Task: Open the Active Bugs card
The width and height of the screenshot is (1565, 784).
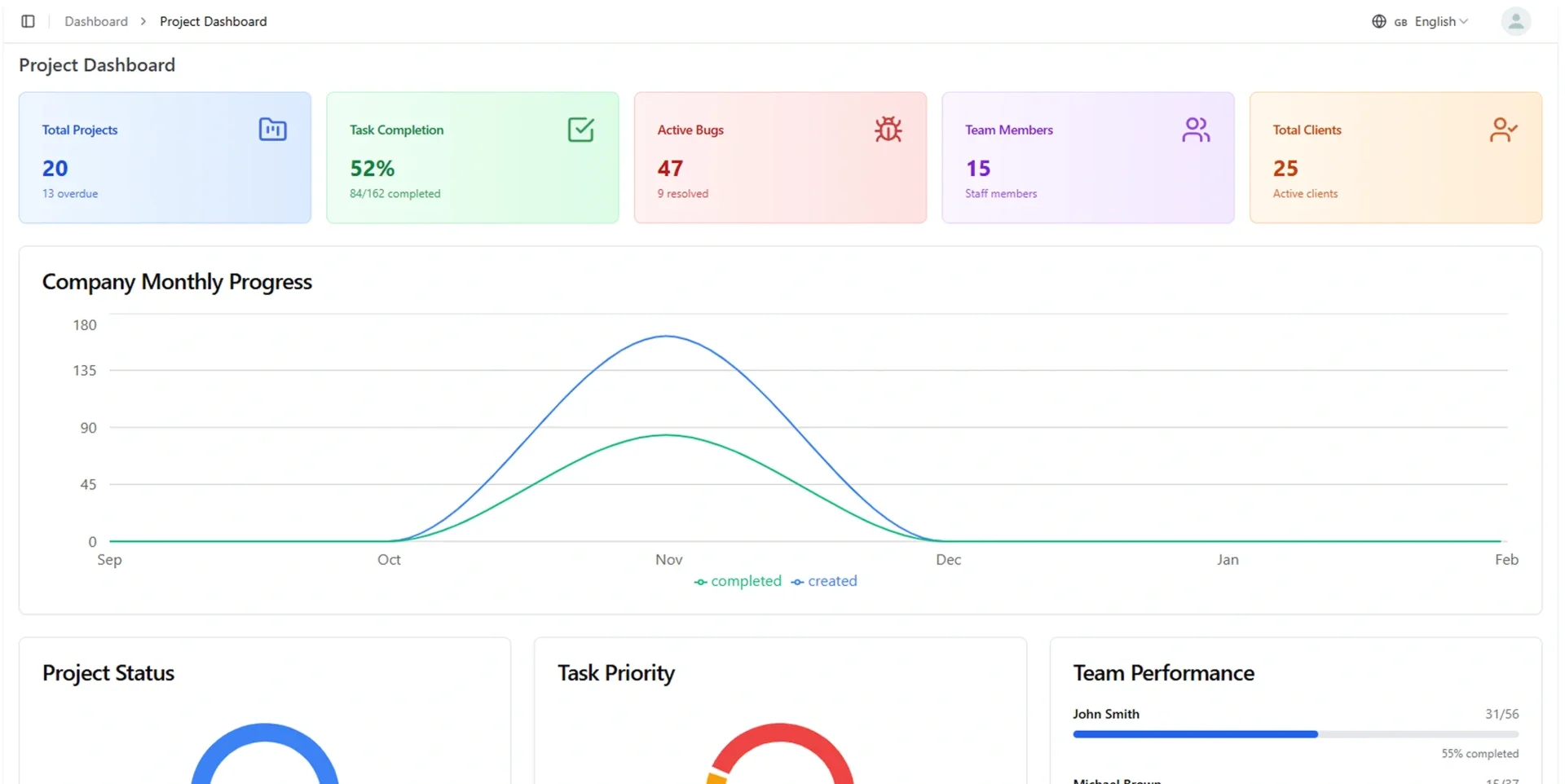Action: click(780, 157)
